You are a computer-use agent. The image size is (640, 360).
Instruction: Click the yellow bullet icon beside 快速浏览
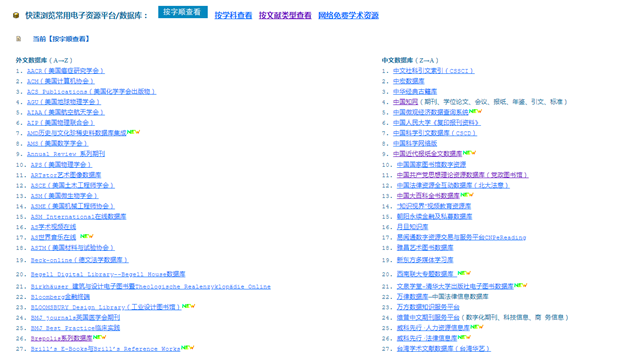coord(16,16)
